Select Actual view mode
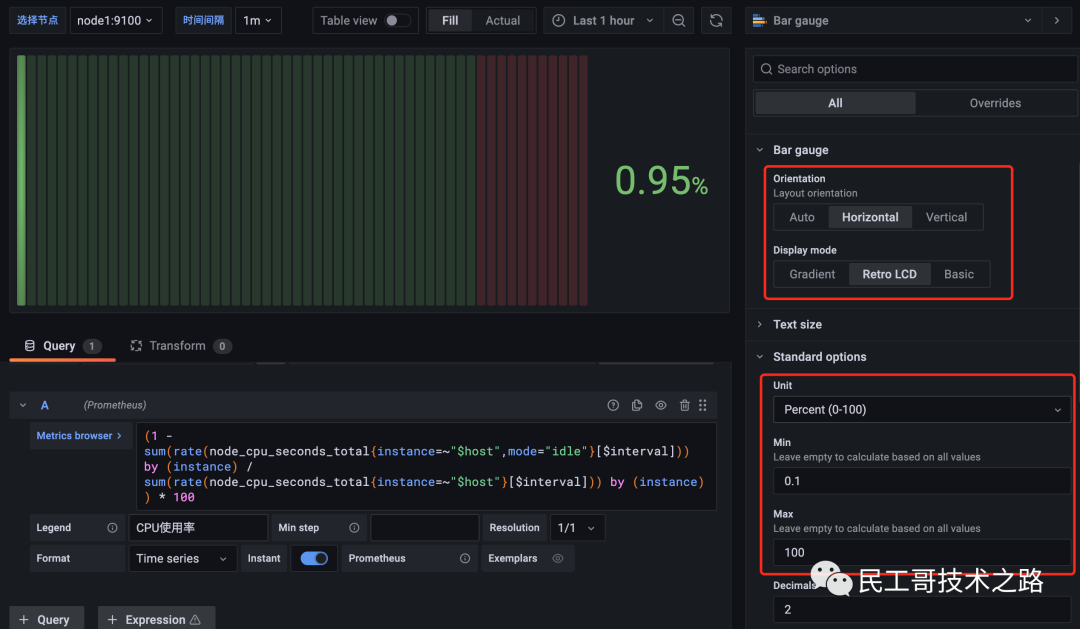The image size is (1080, 629). point(503,21)
